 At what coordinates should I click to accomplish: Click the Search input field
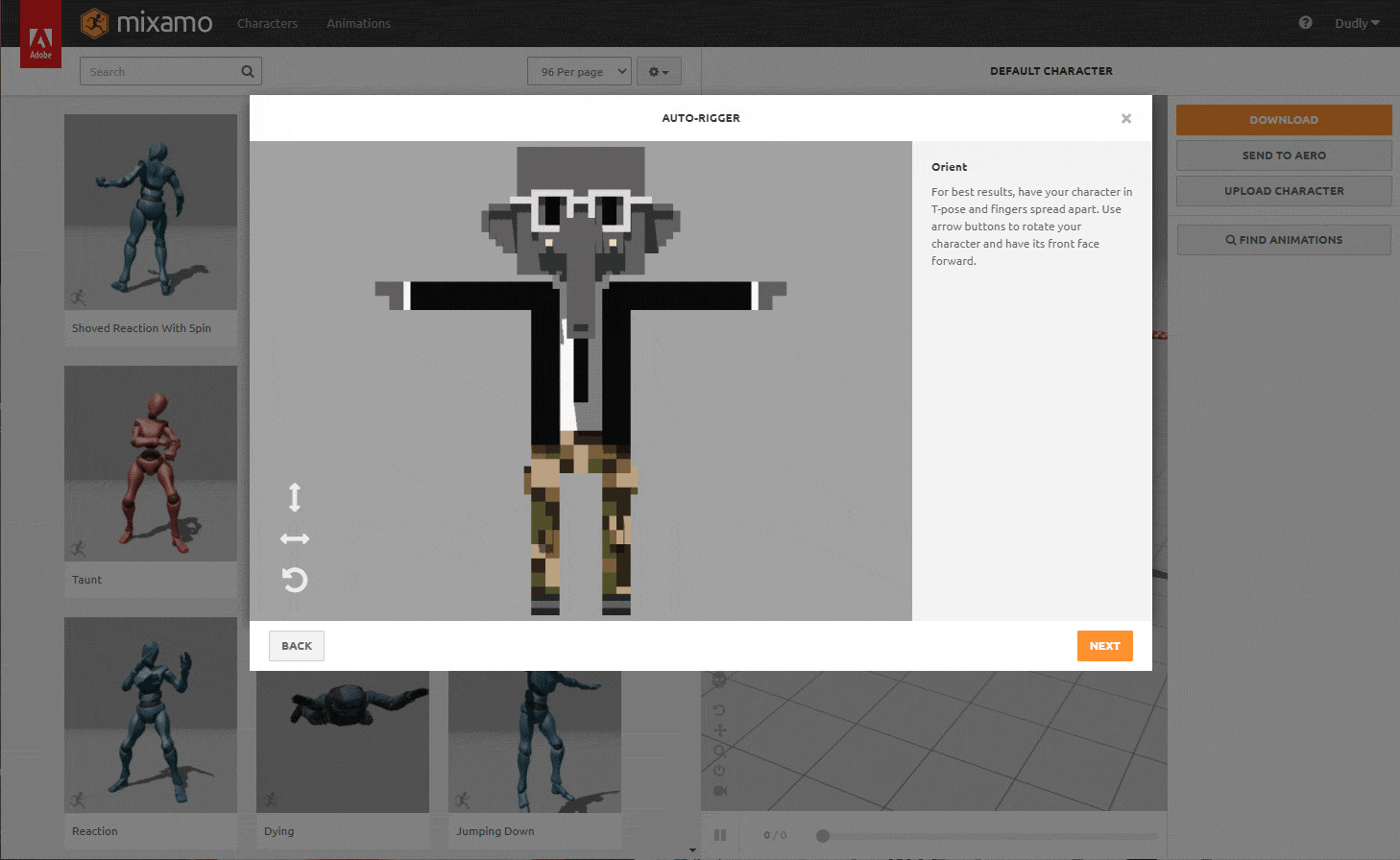(x=163, y=71)
